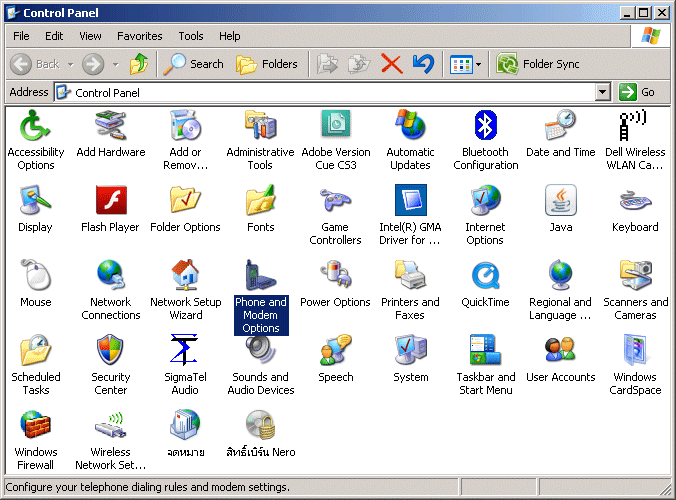Open the Tools menu
Viewport: 676px width, 500px height.
191,36
